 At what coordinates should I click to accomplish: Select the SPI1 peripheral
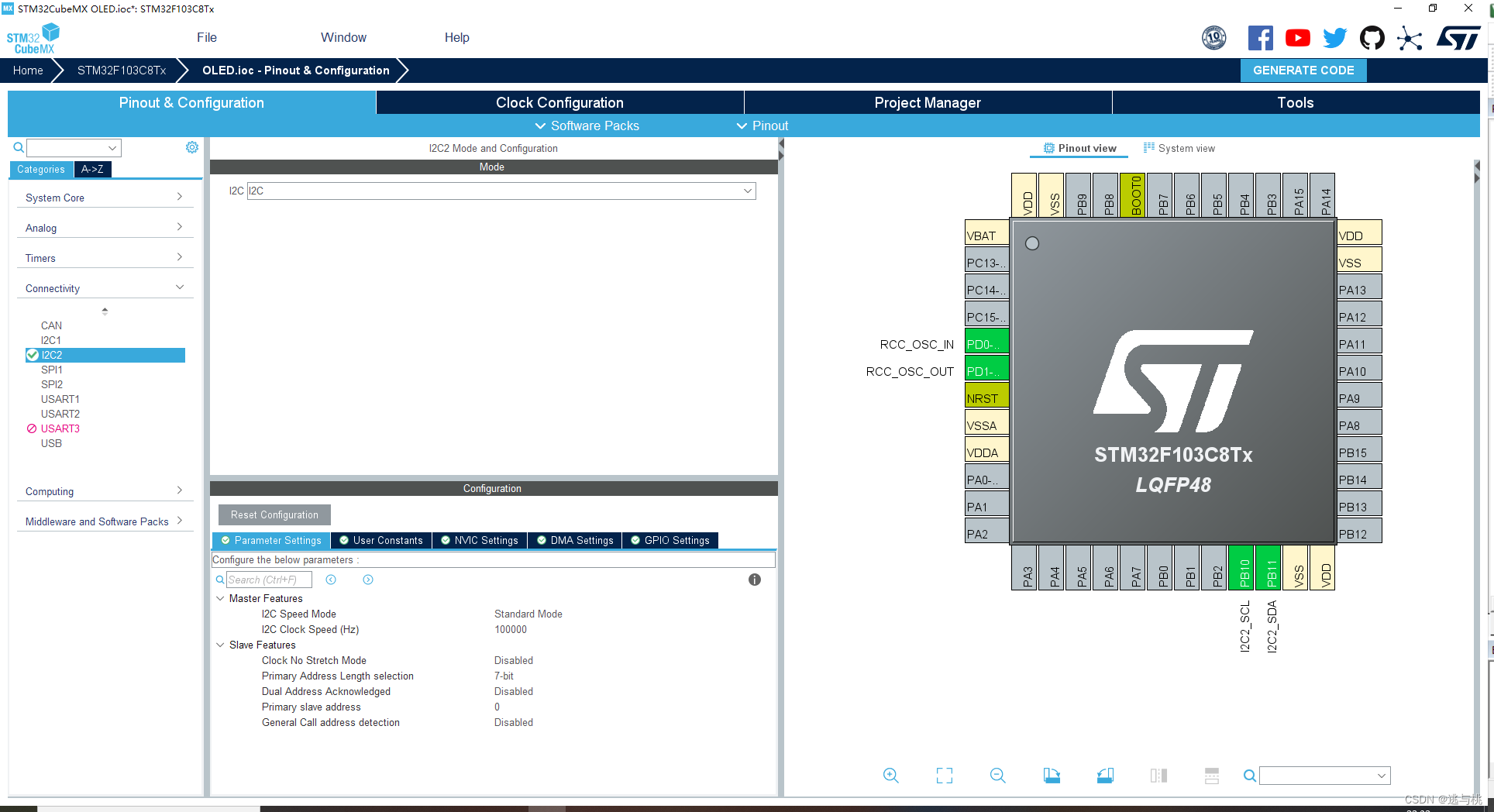[x=52, y=370]
